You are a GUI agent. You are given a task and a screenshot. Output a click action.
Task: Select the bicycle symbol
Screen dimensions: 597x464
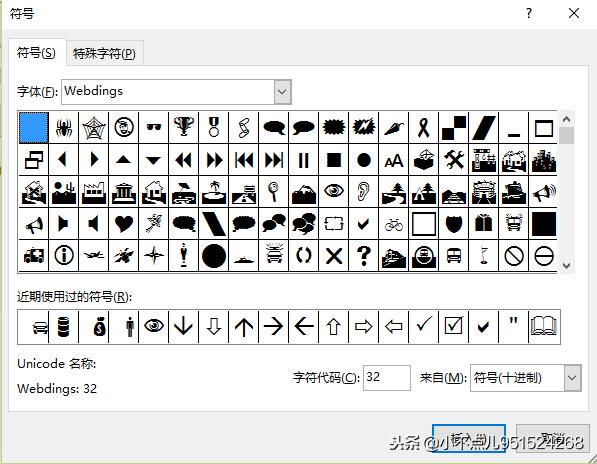point(394,224)
